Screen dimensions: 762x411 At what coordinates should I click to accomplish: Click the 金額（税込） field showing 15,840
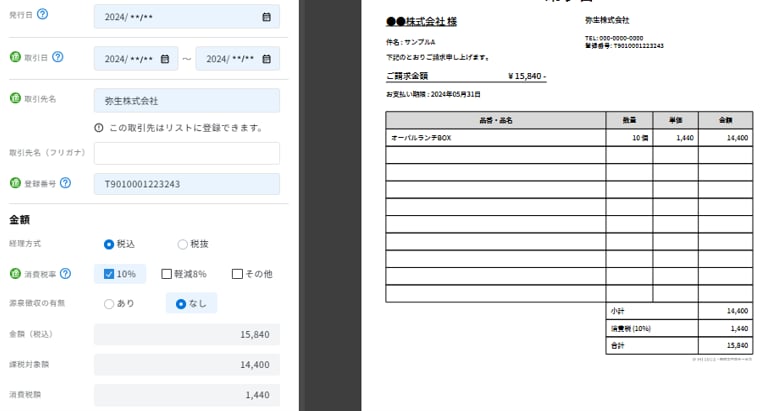(x=186, y=335)
